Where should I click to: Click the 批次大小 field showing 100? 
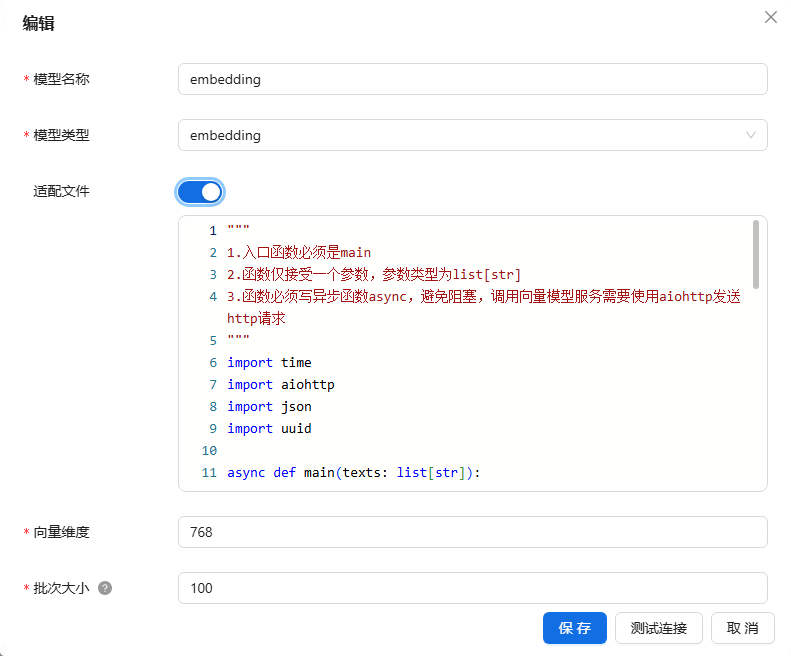tap(472, 588)
